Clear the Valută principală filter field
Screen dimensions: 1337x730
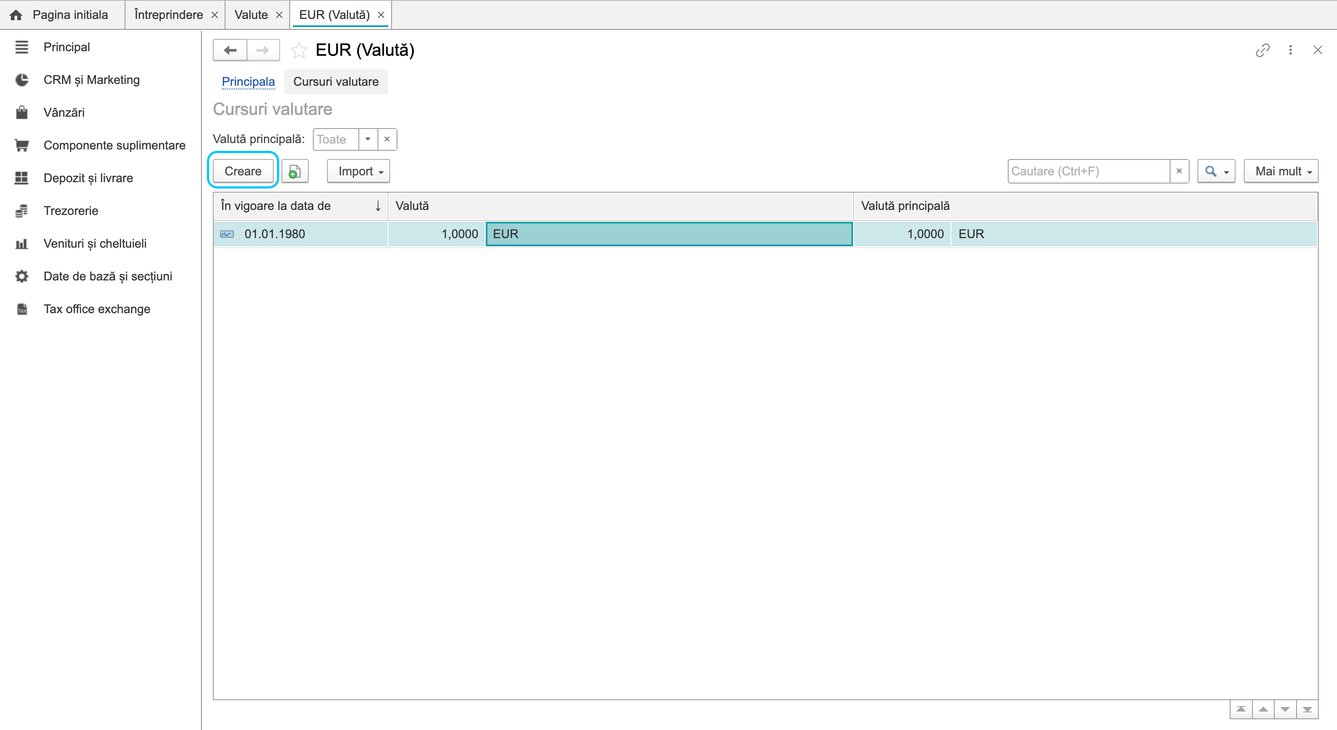[387, 140]
